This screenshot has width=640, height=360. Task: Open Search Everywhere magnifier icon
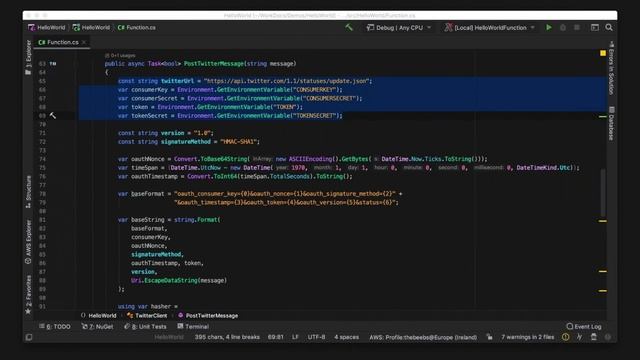point(609,27)
